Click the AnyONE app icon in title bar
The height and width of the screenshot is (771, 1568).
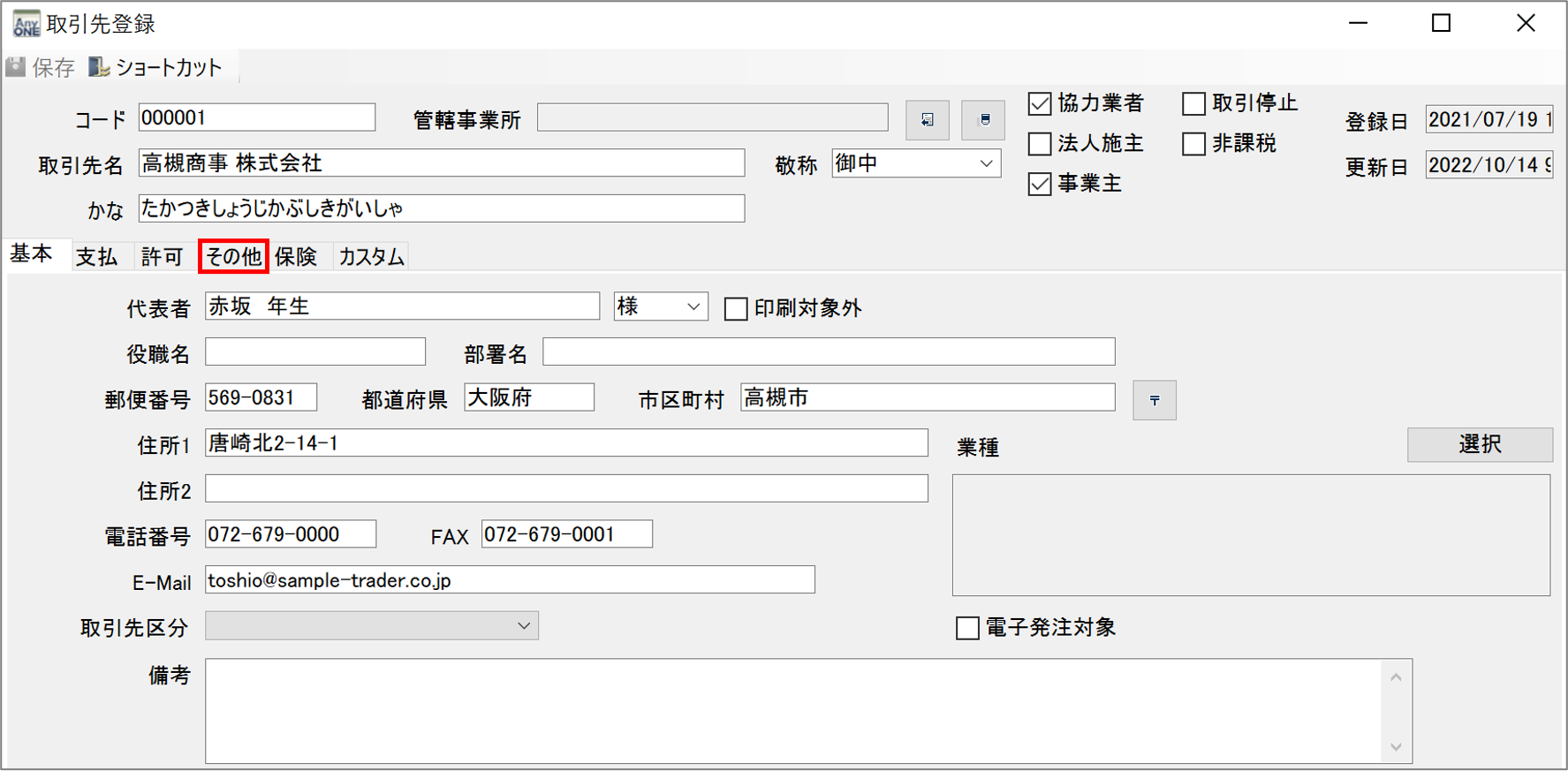coord(26,24)
